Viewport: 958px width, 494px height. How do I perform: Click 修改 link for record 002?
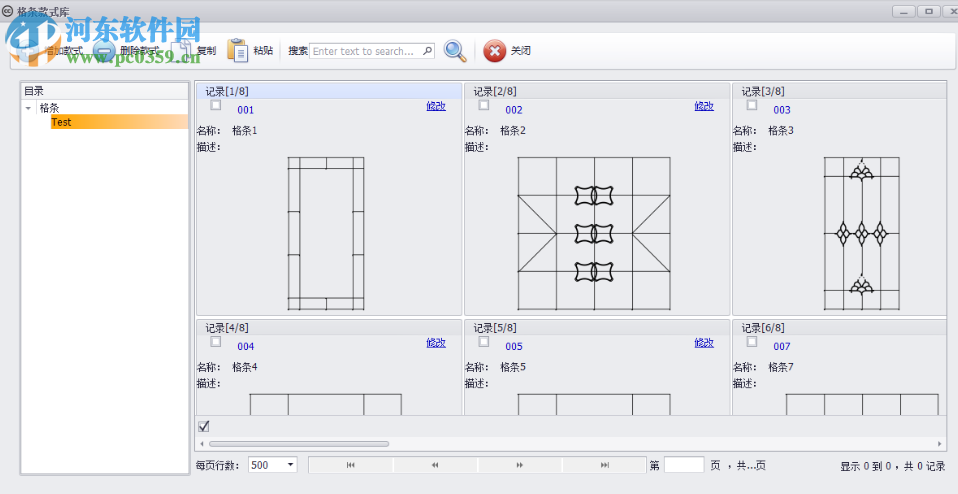[704, 106]
